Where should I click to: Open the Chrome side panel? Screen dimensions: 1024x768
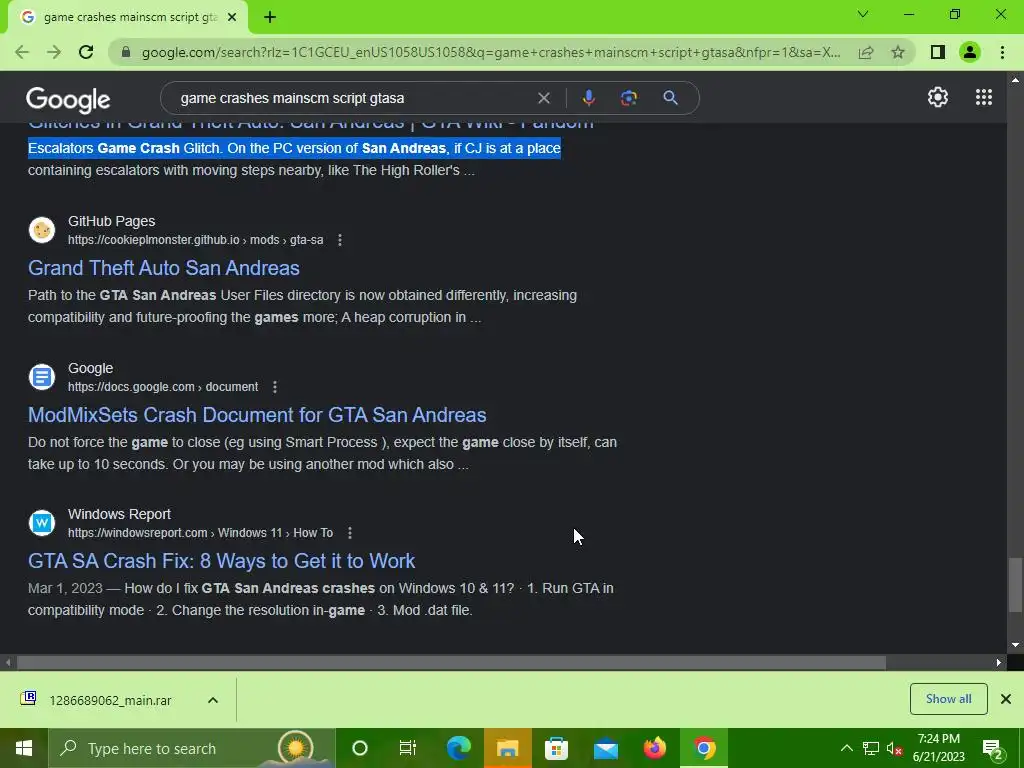pyautogui.click(x=938, y=52)
